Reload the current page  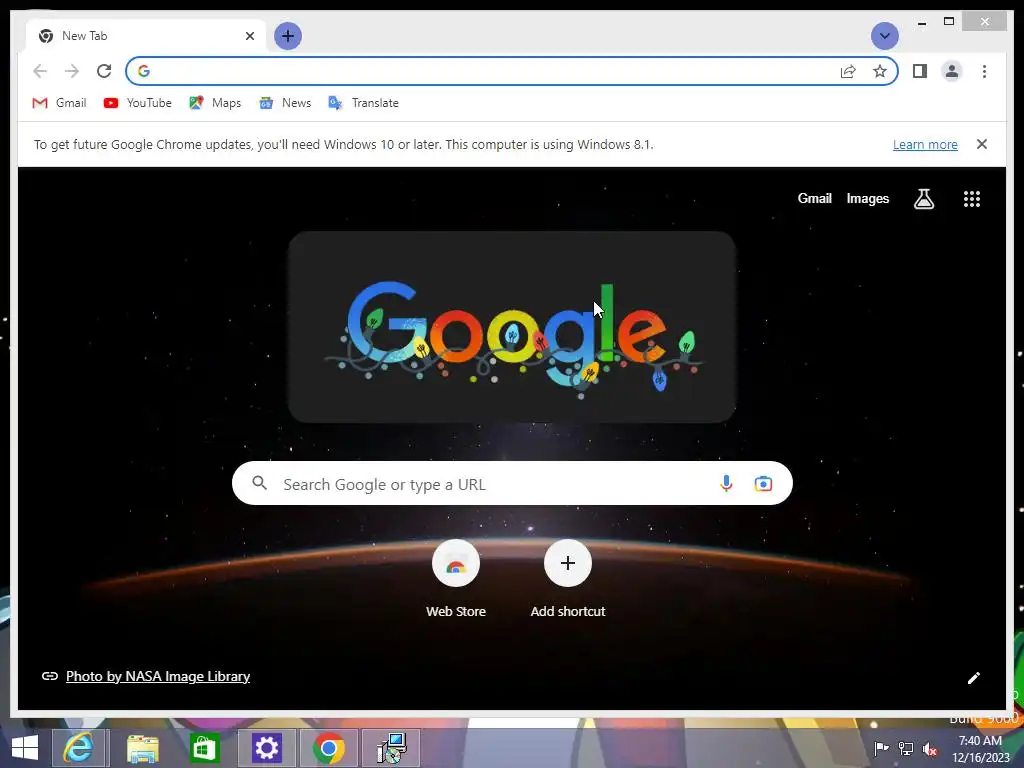(x=104, y=71)
